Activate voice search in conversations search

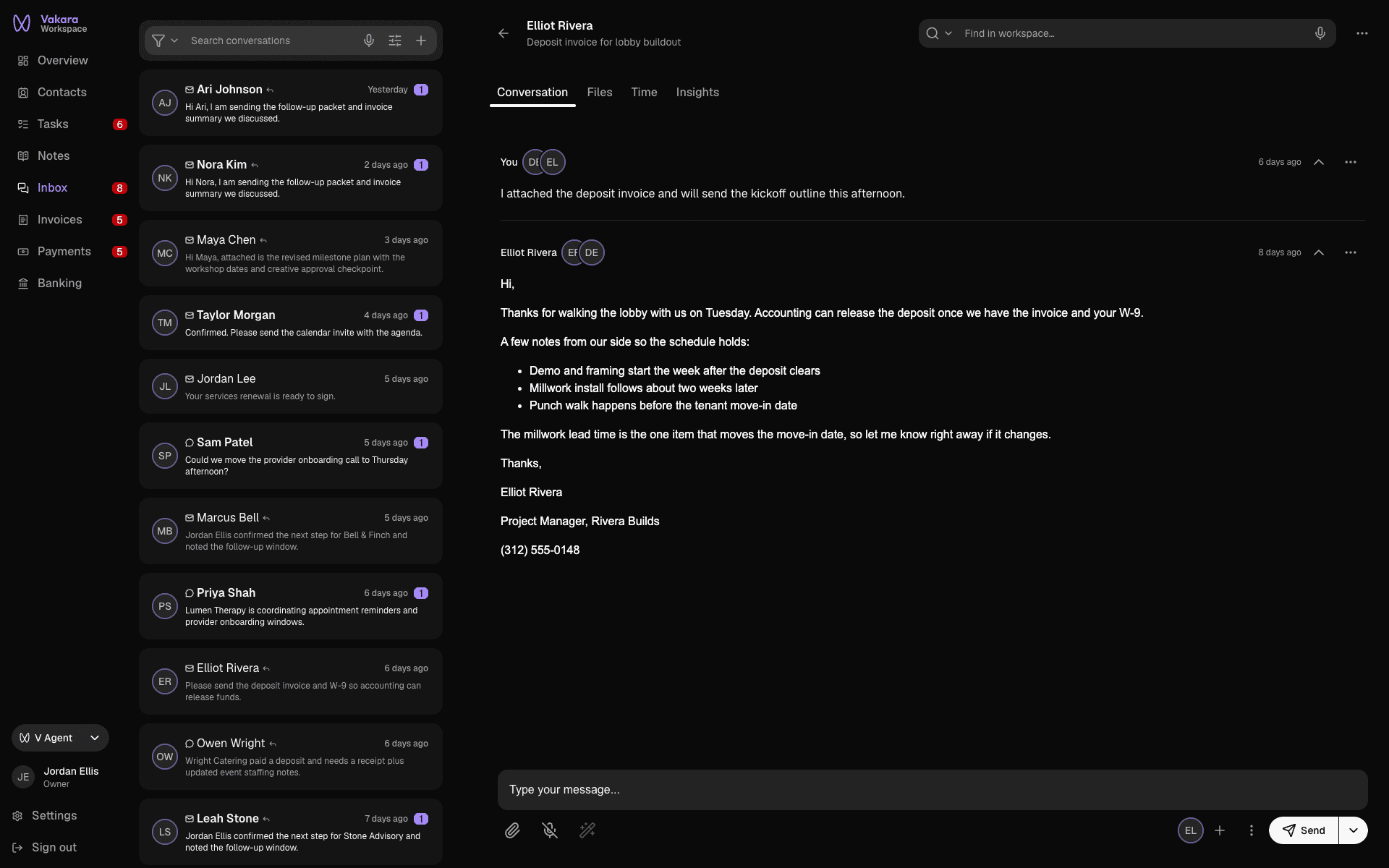[369, 41]
